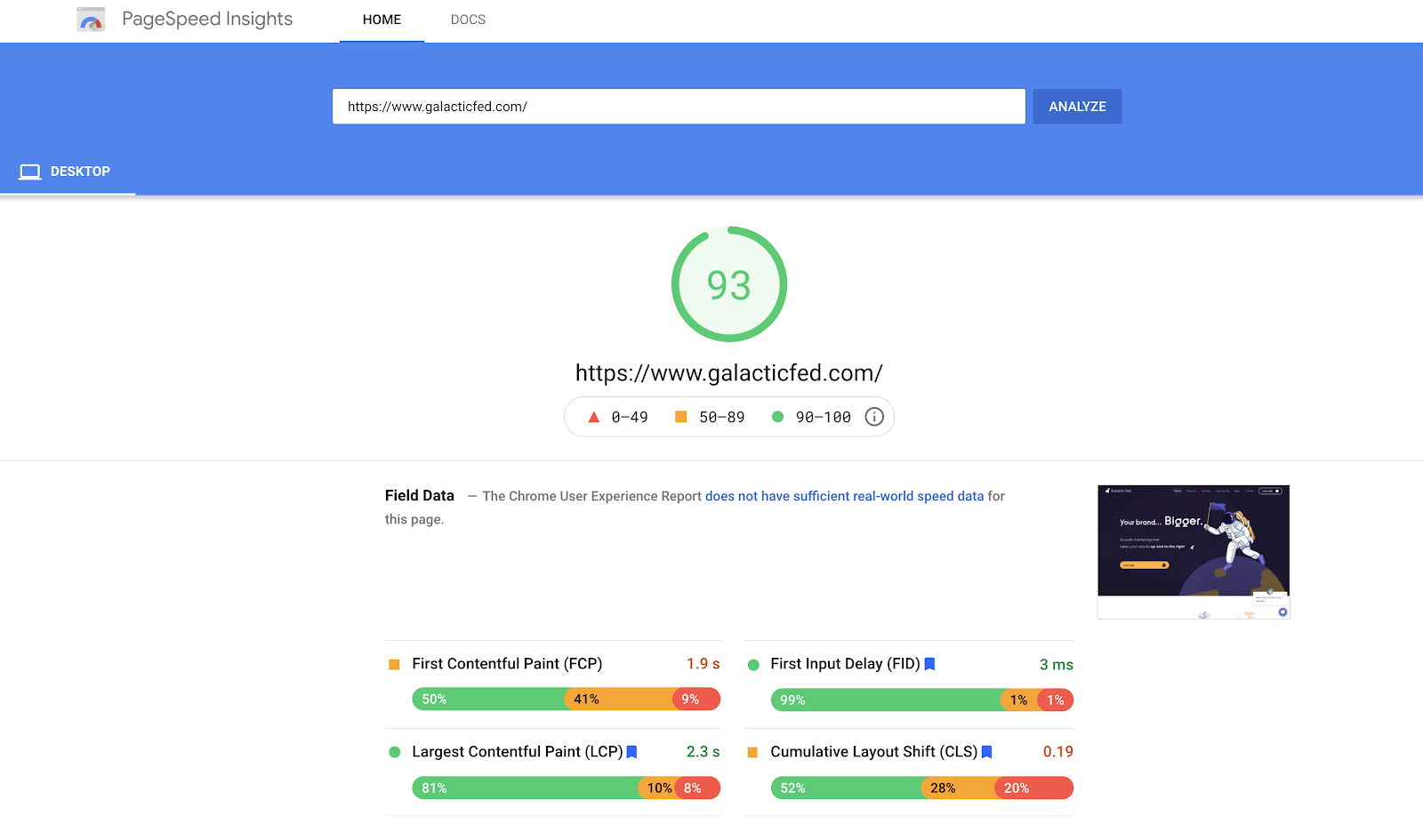Open the insufficient real-world speed data link

[845, 496]
